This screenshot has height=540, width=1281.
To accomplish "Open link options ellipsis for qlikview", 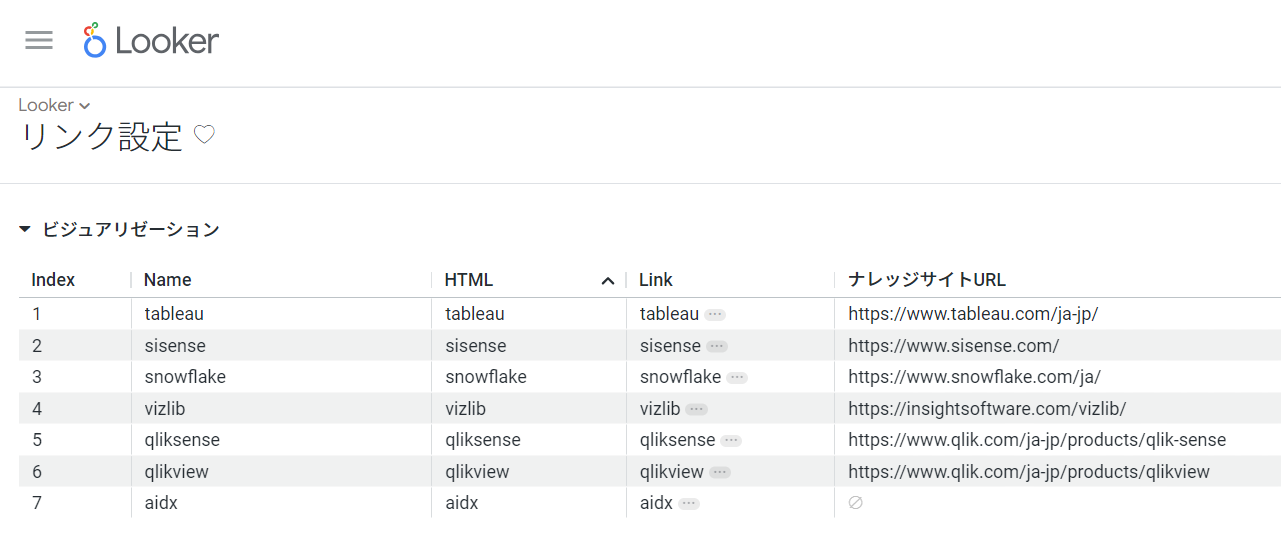I will coord(719,472).
